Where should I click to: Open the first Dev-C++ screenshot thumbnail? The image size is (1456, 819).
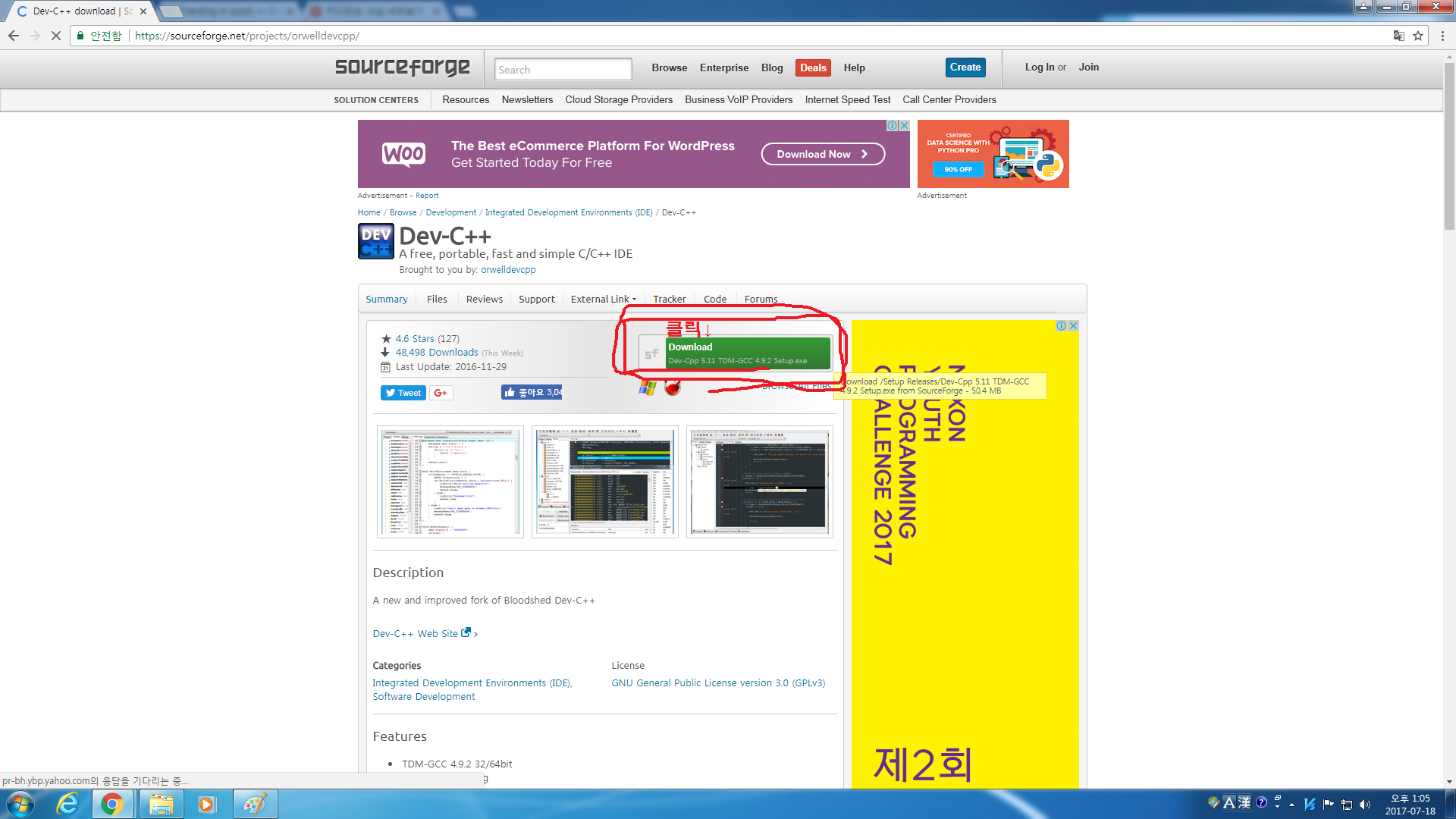tap(450, 482)
